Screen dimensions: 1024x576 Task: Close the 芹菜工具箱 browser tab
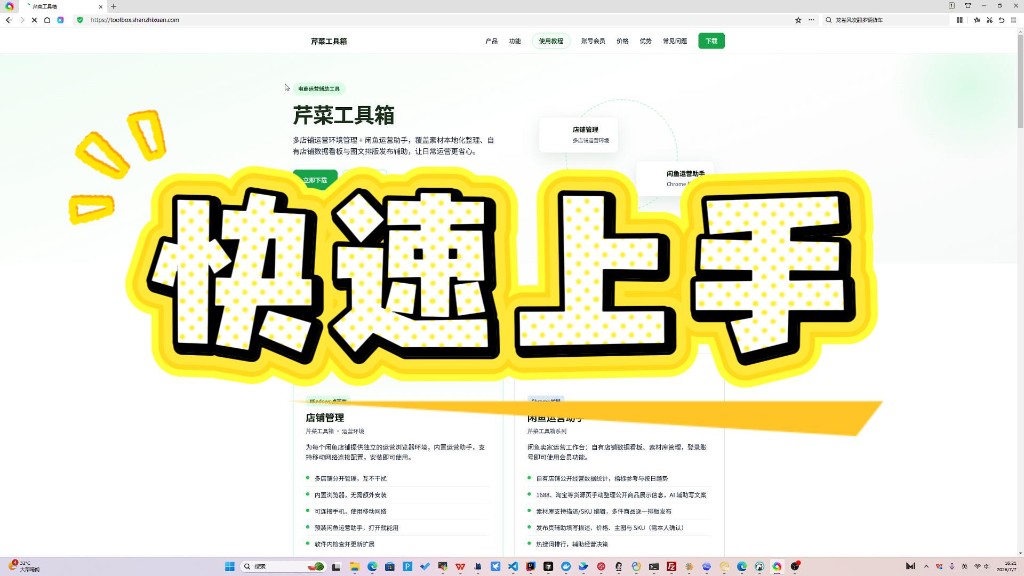(101, 6)
